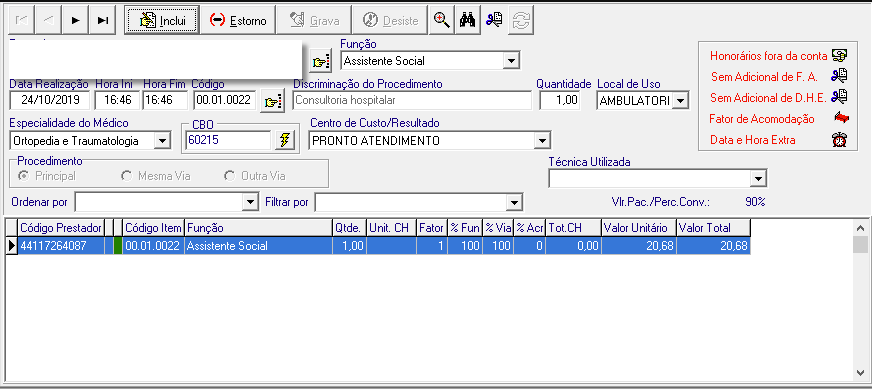Click Sem Adicional de F. A. icon

click(x=839, y=76)
